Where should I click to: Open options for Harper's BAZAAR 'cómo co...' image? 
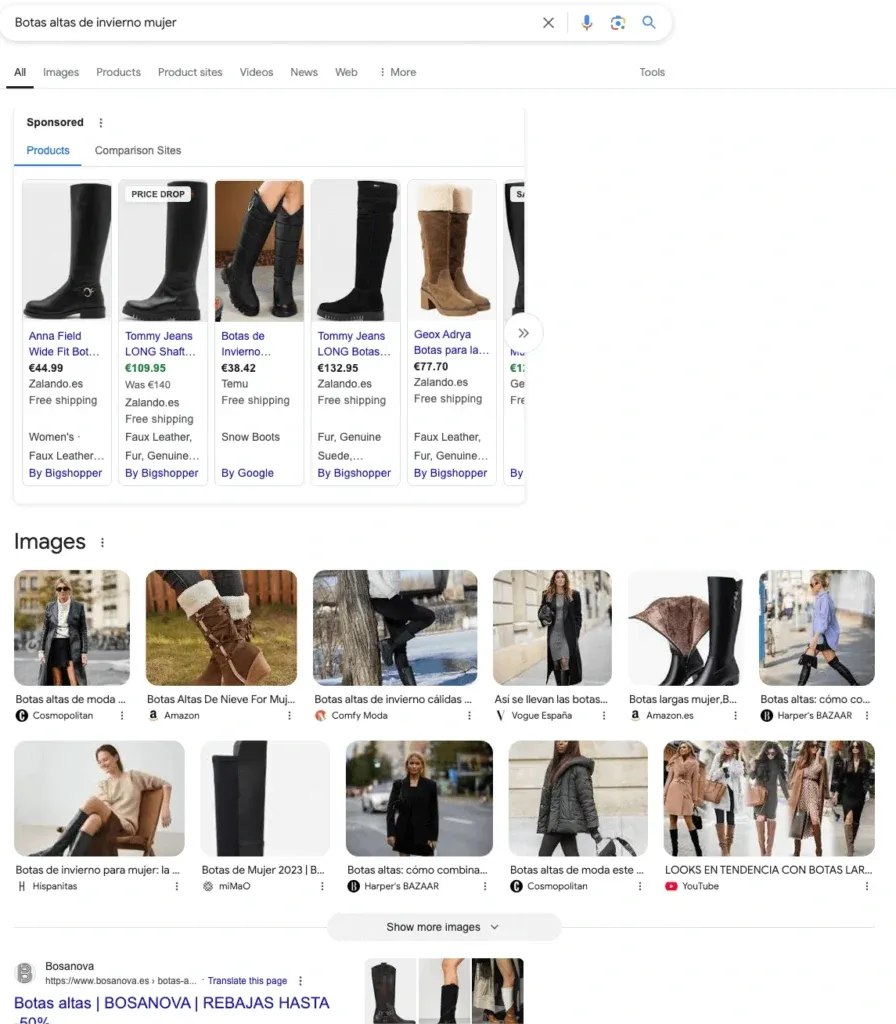867,716
